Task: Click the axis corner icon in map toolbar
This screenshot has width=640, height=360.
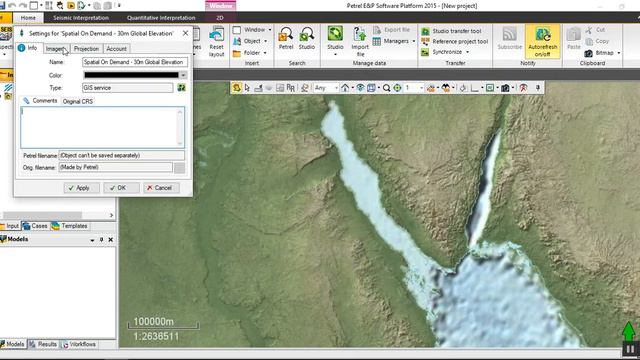Action: point(474,88)
